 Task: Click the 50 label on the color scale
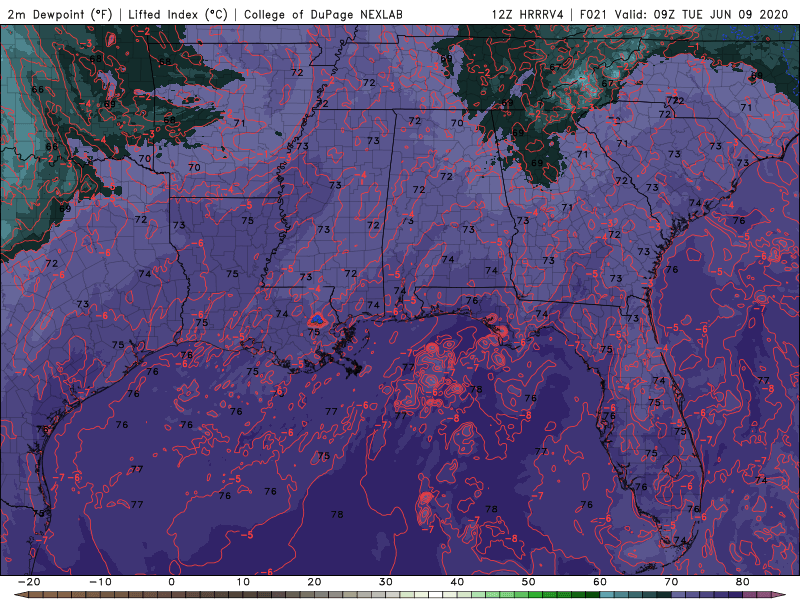529,582
